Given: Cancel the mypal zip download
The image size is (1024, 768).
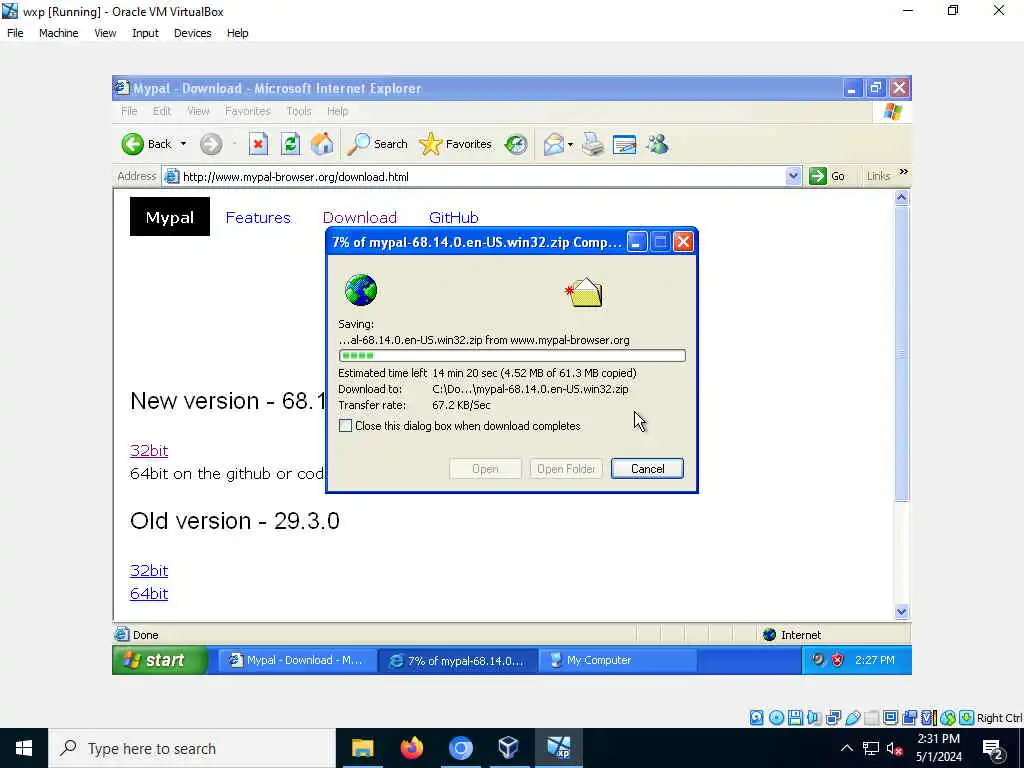Looking at the screenshot, I should tap(647, 469).
